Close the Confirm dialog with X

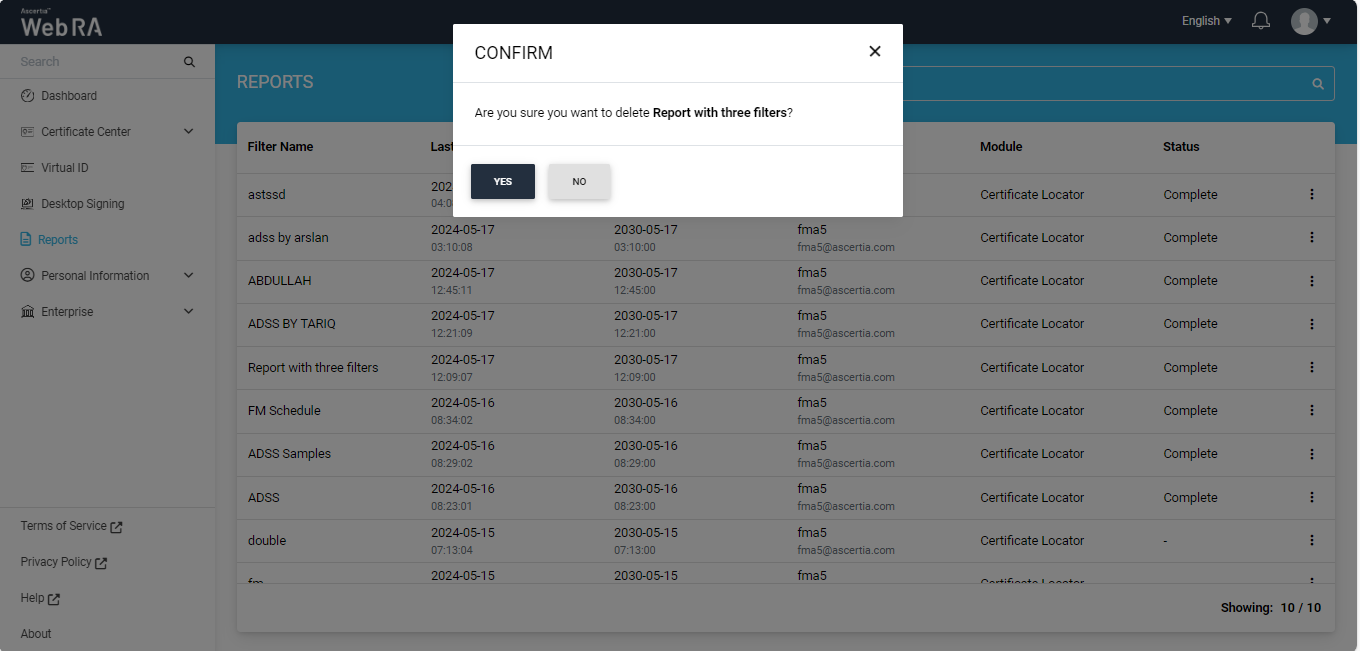click(875, 51)
